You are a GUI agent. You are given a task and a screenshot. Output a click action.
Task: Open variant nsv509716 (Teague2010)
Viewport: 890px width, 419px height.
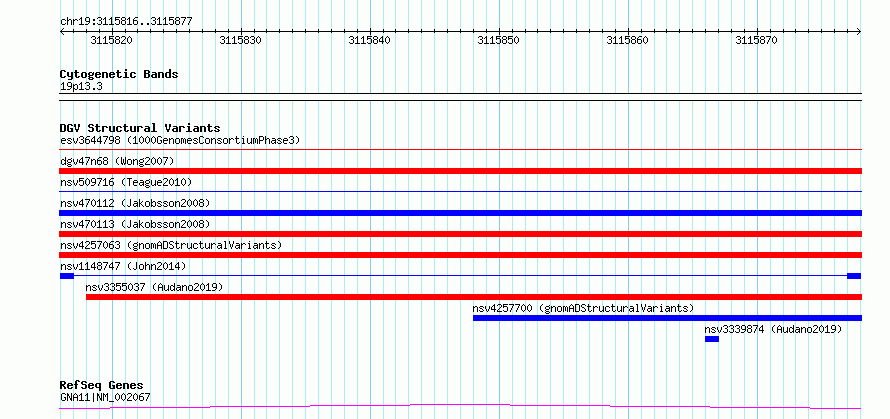point(126,182)
